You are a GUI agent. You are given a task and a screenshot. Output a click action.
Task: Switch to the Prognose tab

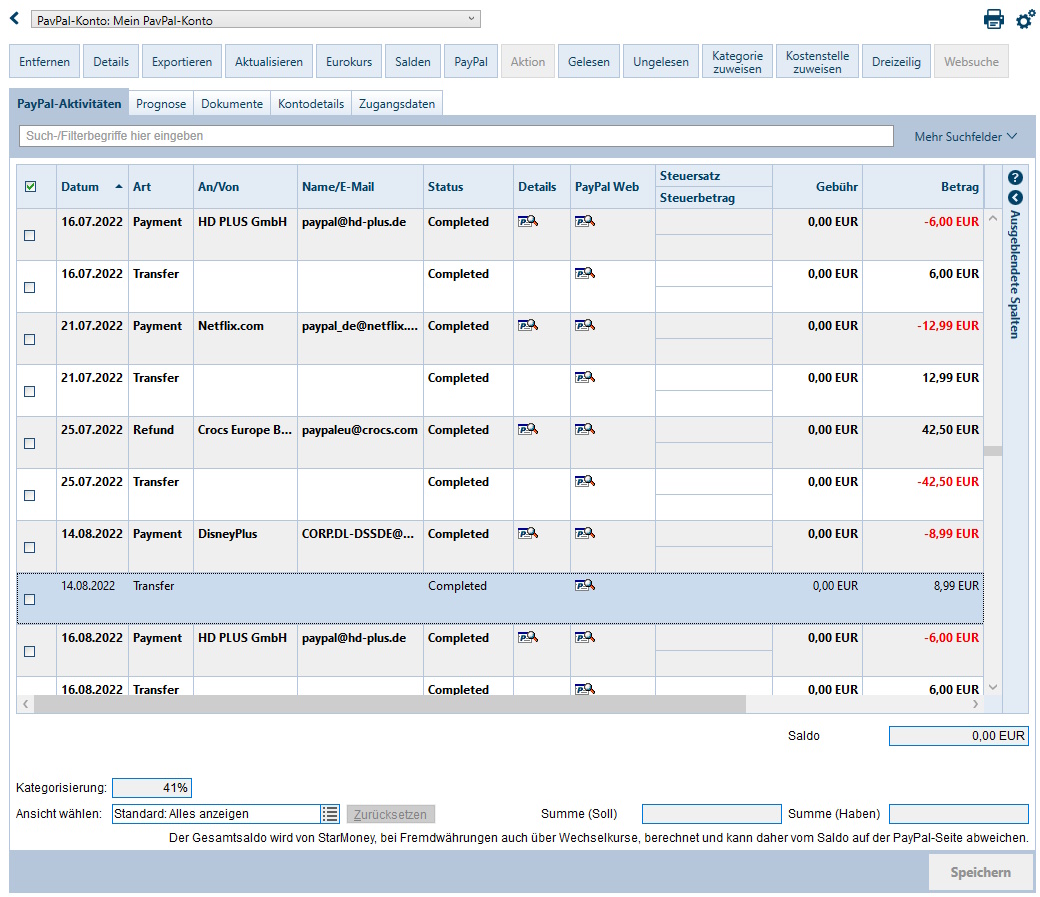pyautogui.click(x=161, y=104)
